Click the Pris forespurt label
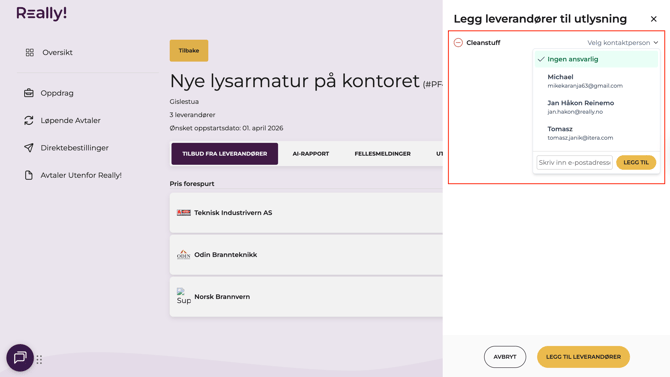Viewport: 670px width, 377px height. point(192,184)
